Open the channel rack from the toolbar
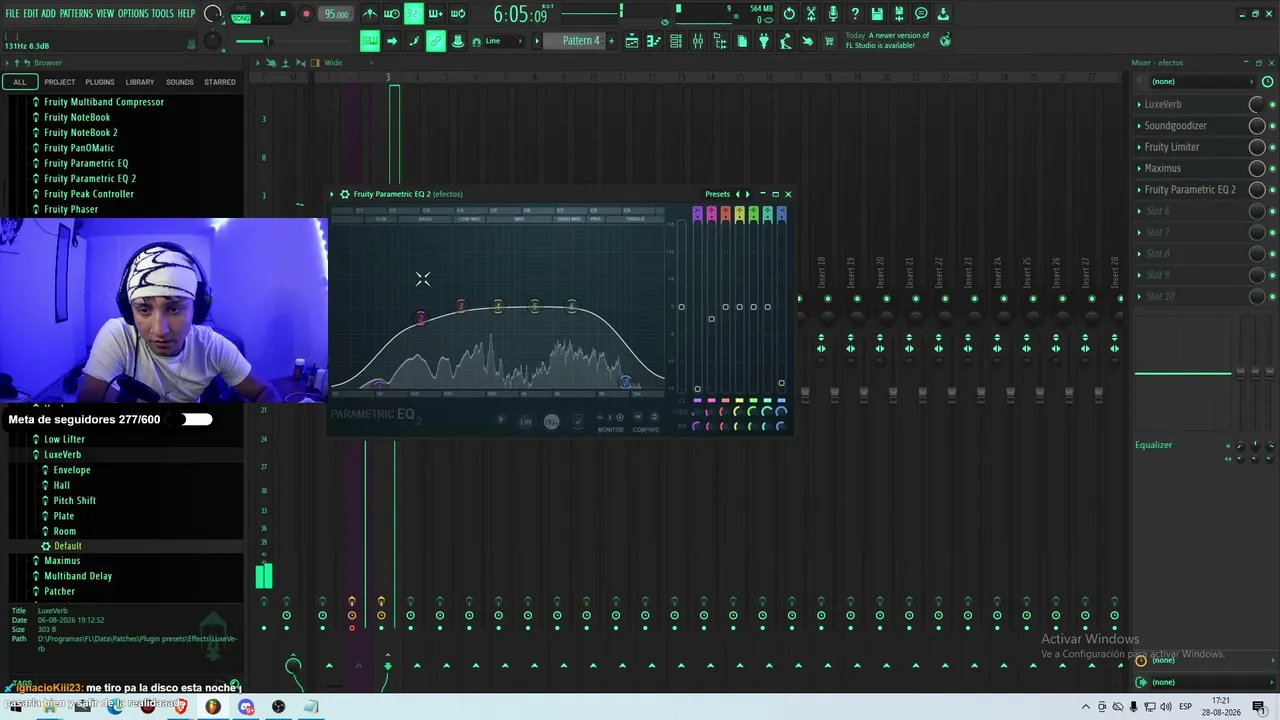Viewport: 1280px width, 720px height. [676, 41]
